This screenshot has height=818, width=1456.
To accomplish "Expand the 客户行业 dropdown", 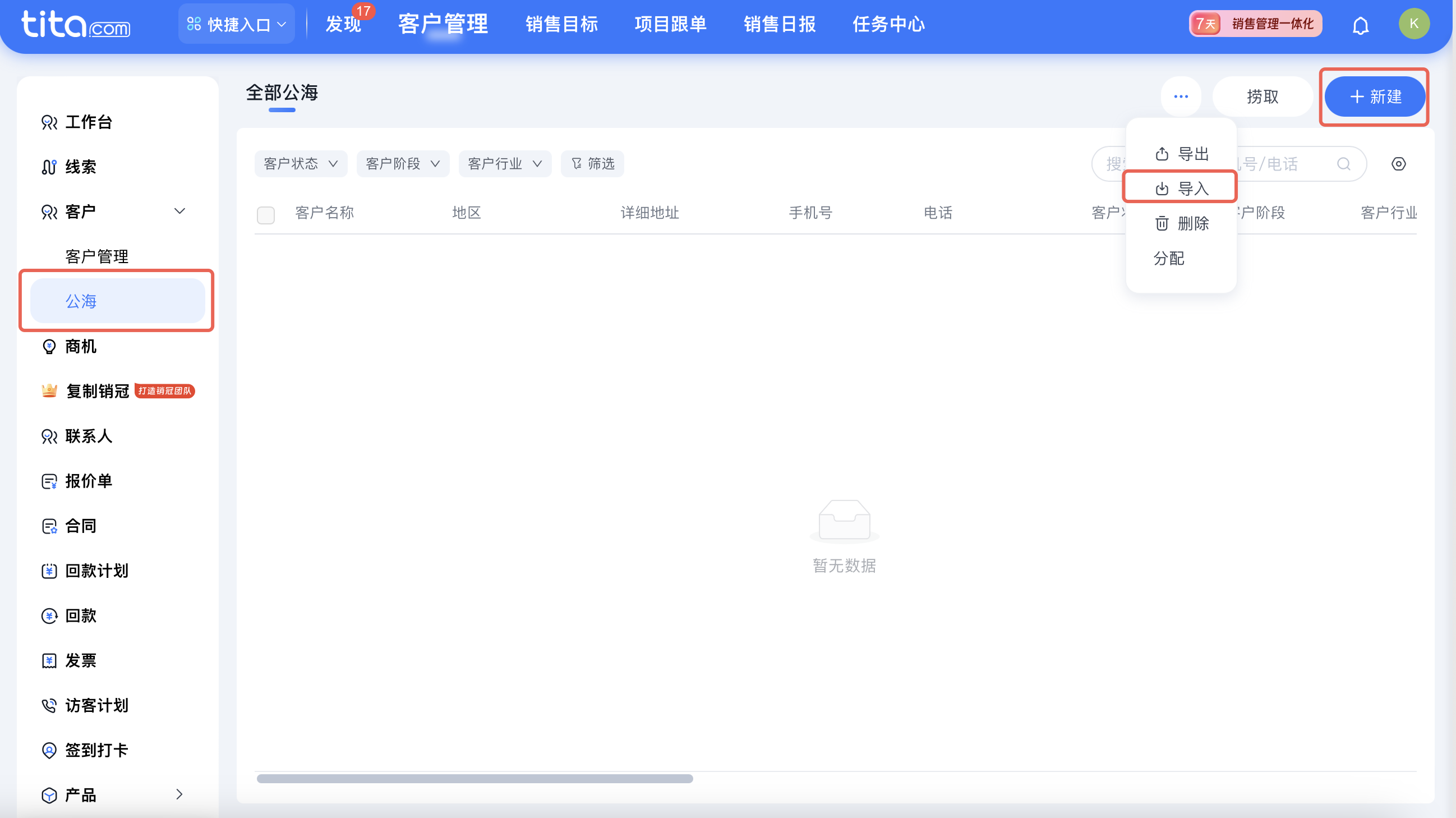I will 504,163.
